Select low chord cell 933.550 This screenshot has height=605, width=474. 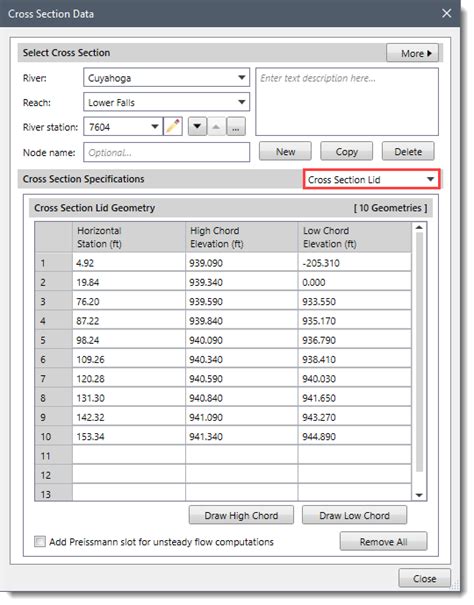354,301
